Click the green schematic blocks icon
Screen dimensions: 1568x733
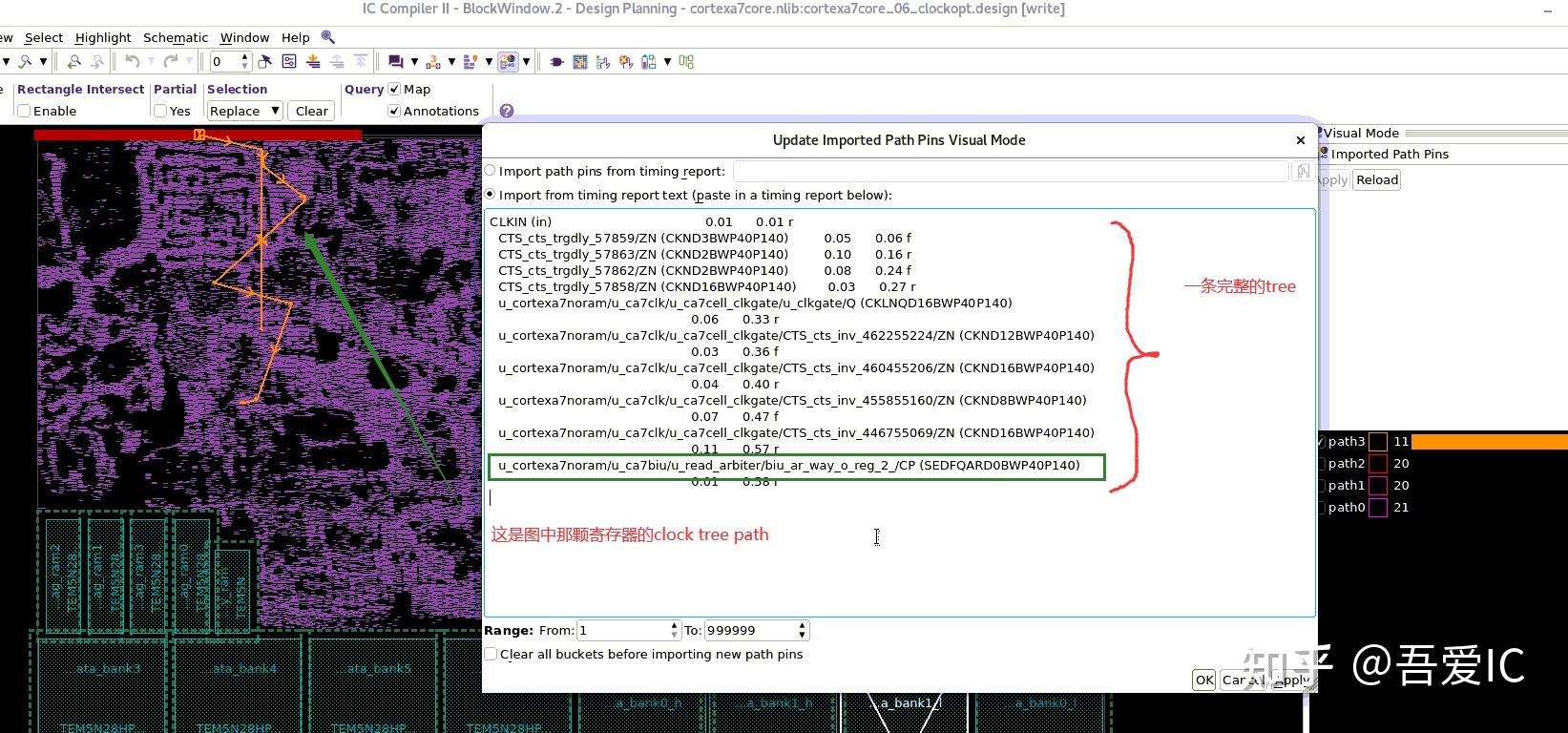(686, 61)
